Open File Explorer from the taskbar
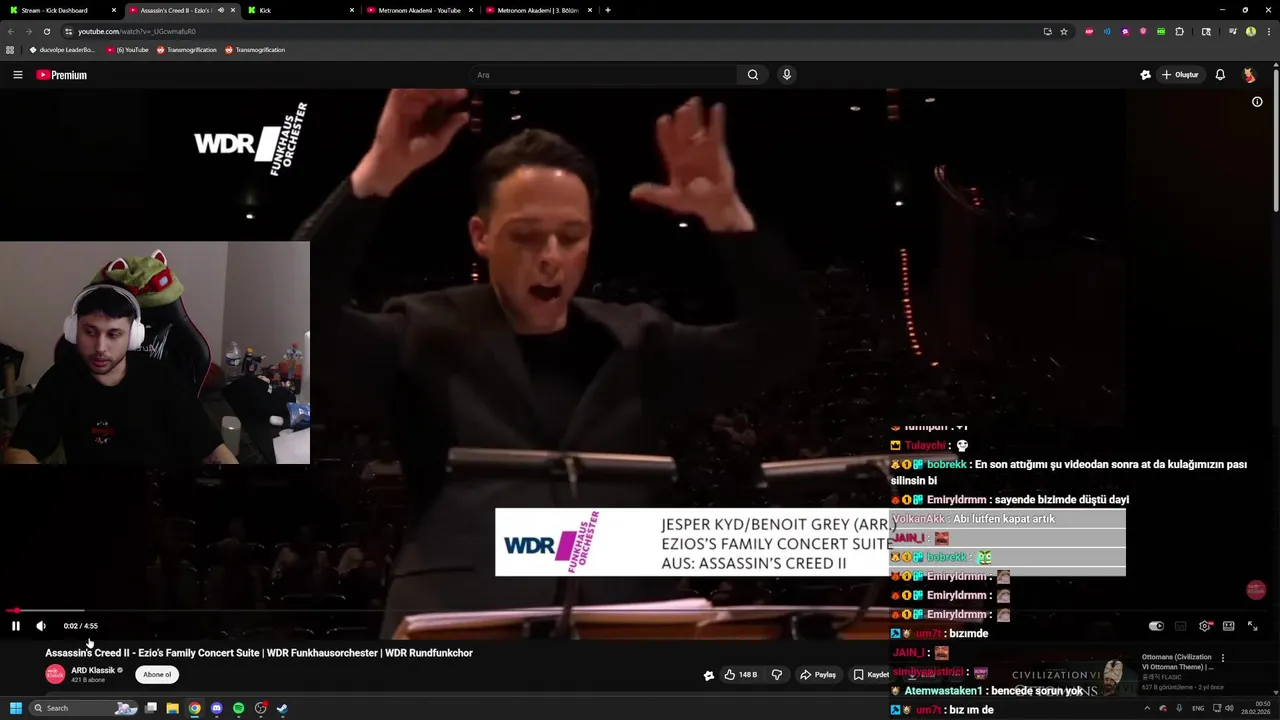1280x720 pixels. click(172, 708)
